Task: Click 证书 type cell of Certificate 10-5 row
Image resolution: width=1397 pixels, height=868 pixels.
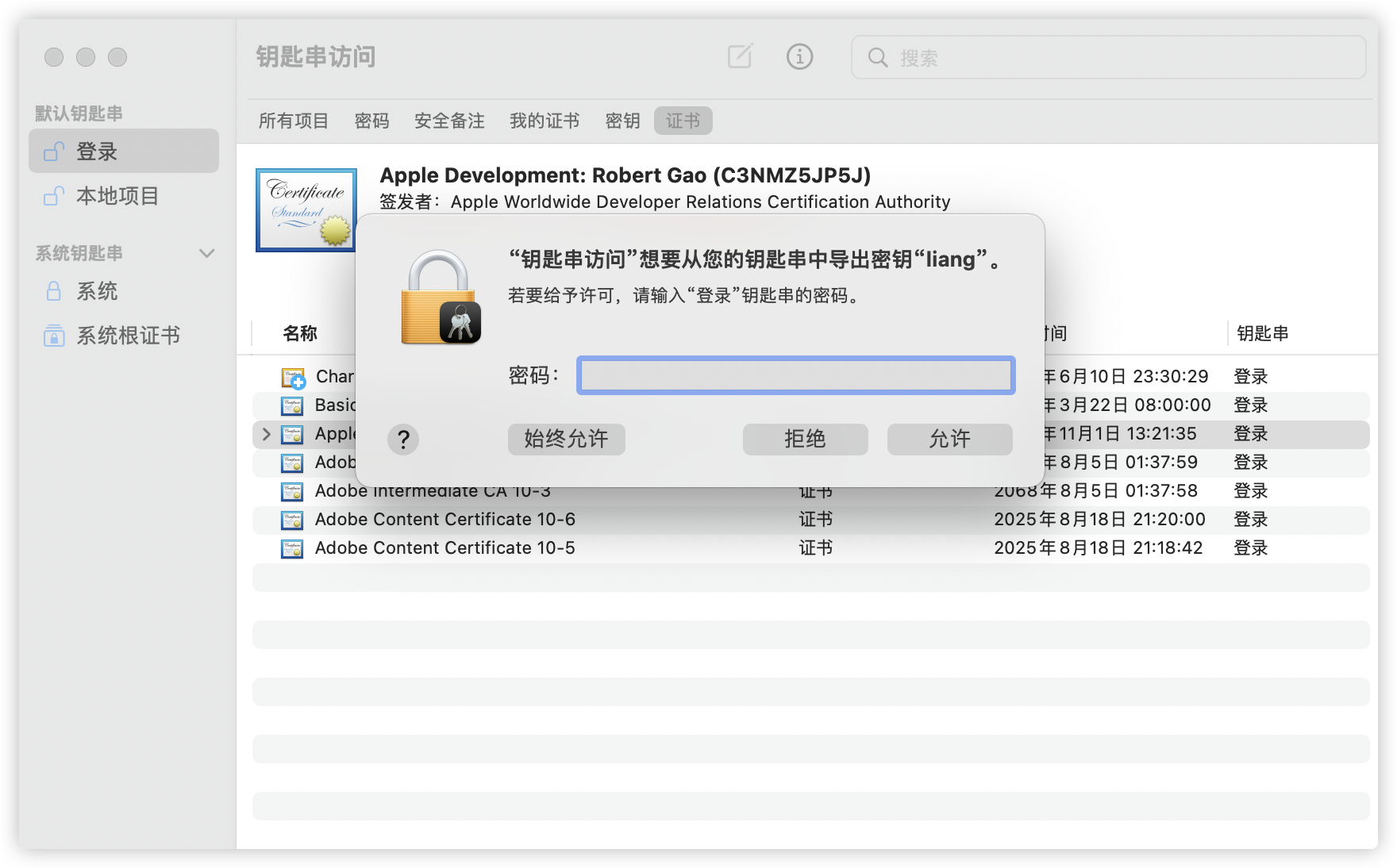Action: pyautogui.click(x=815, y=548)
